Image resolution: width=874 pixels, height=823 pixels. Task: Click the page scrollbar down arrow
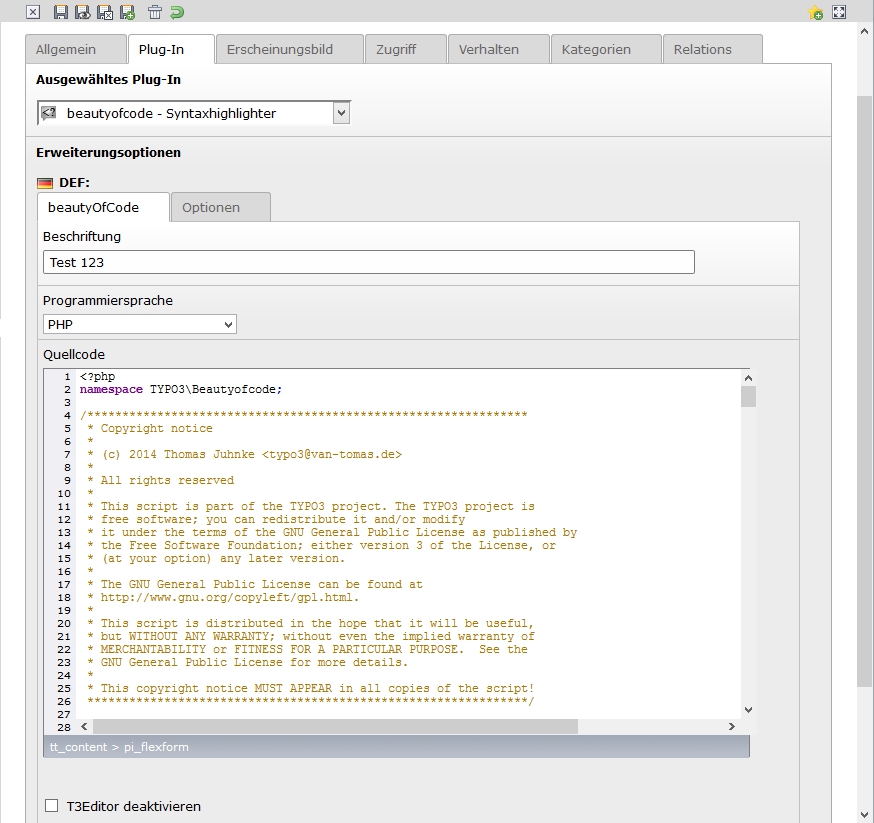tap(865, 816)
